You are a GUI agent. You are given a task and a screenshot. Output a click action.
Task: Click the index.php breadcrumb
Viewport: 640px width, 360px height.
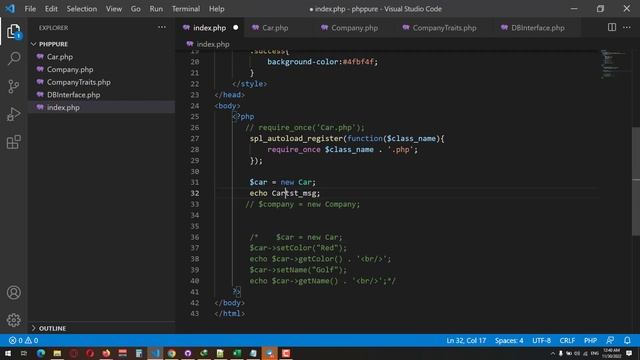pos(213,44)
